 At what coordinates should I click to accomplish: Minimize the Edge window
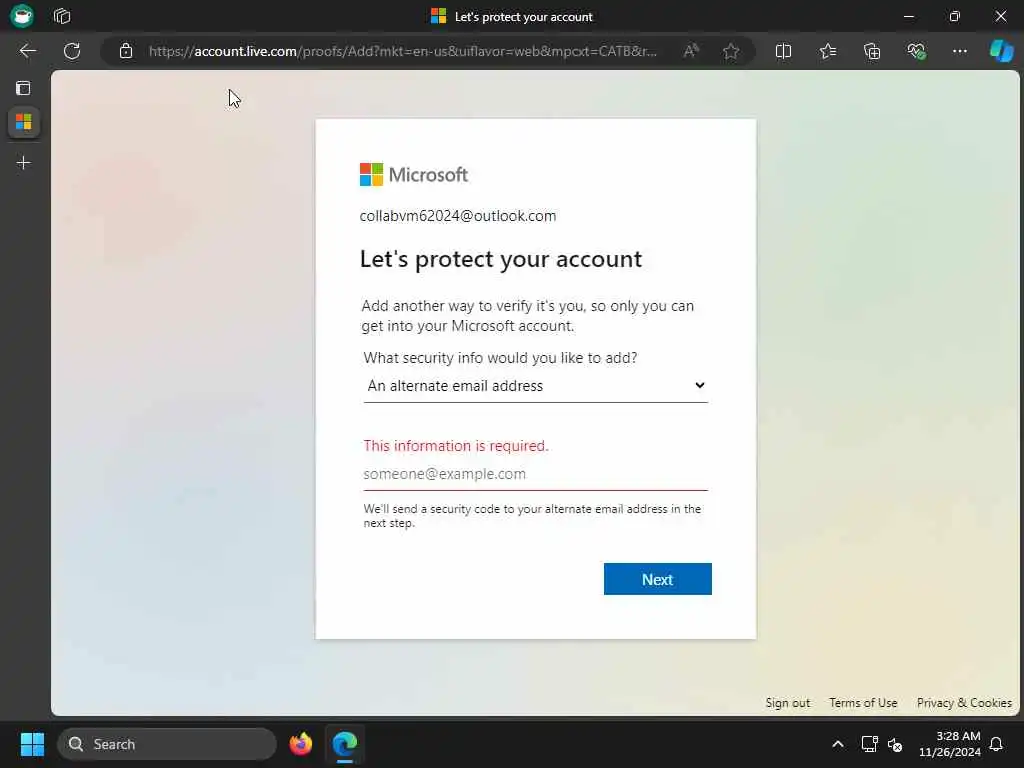[x=908, y=16]
